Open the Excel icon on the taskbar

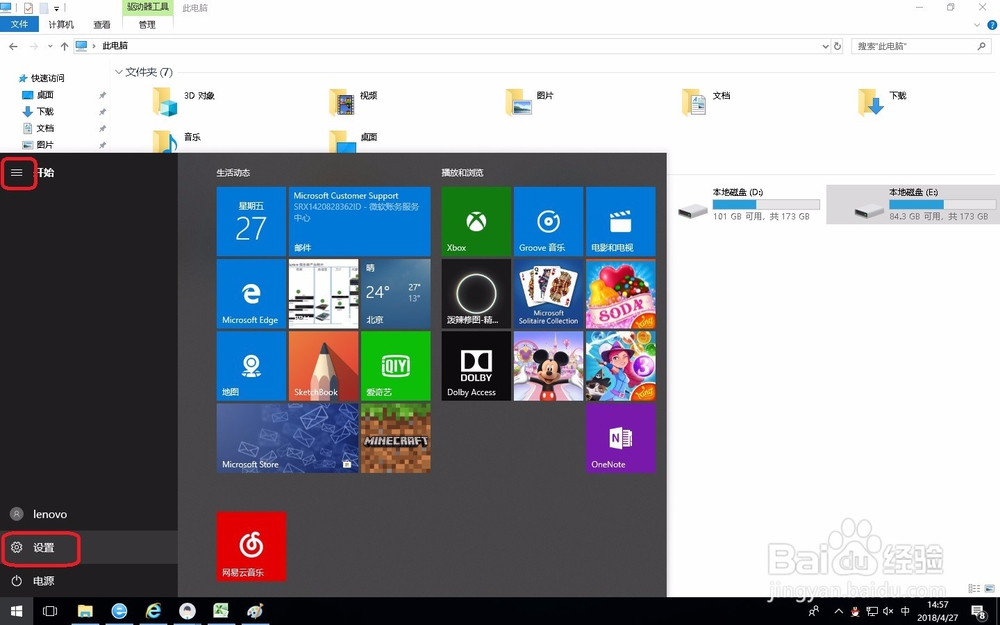coord(221,611)
